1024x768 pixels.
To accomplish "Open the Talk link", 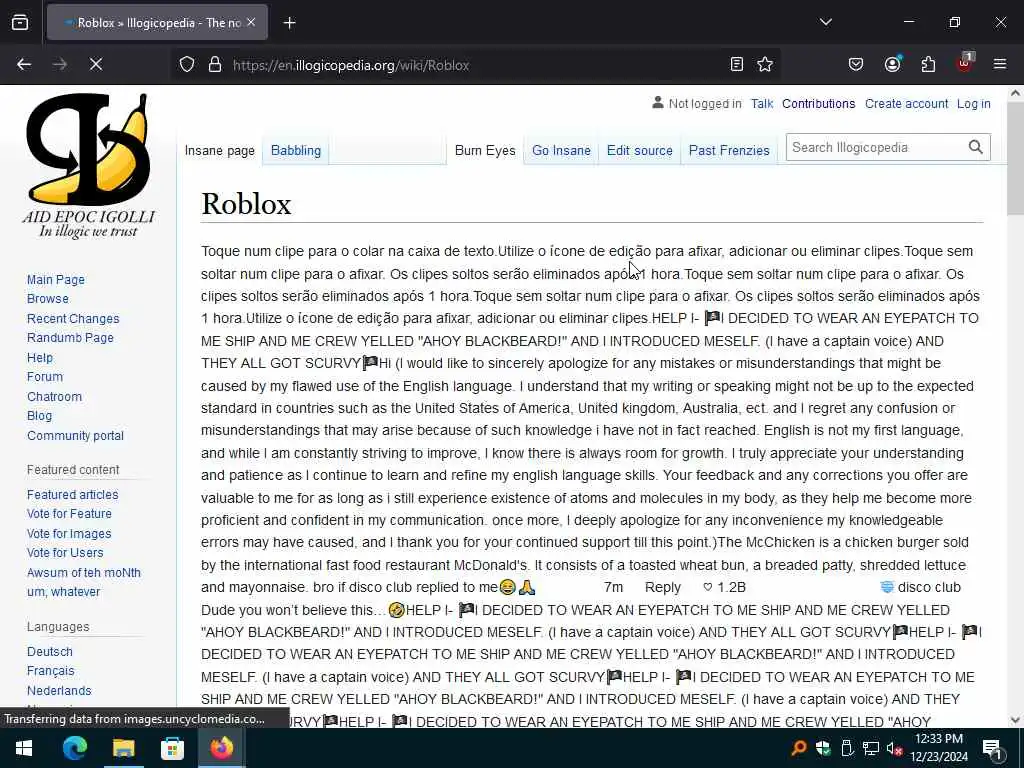I will pyautogui.click(x=761, y=104).
